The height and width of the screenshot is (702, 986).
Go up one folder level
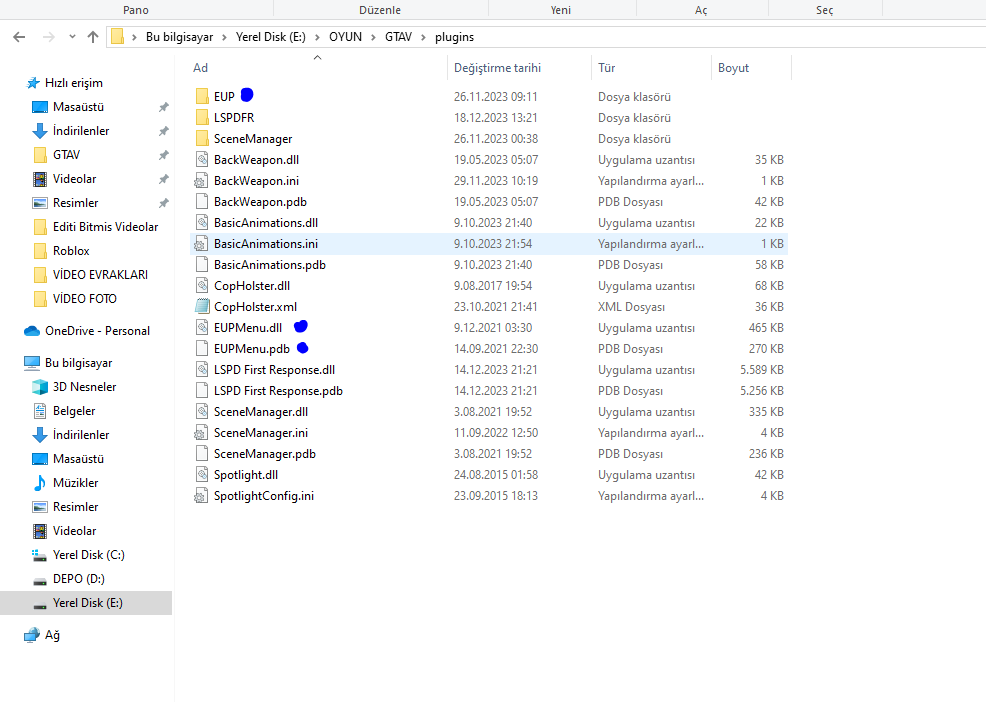coord(93,37)
